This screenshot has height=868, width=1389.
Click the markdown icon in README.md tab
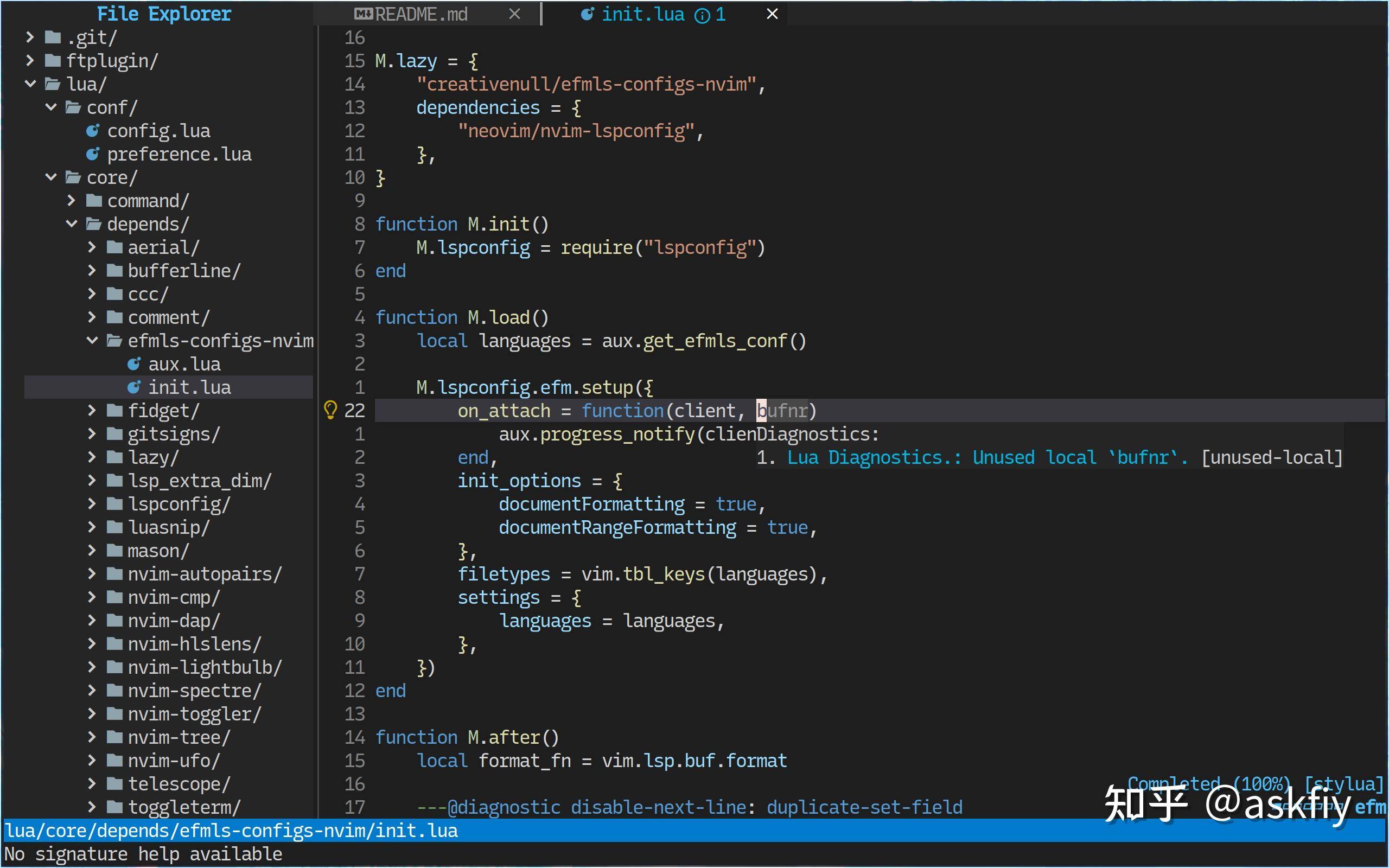coord(364,14)
